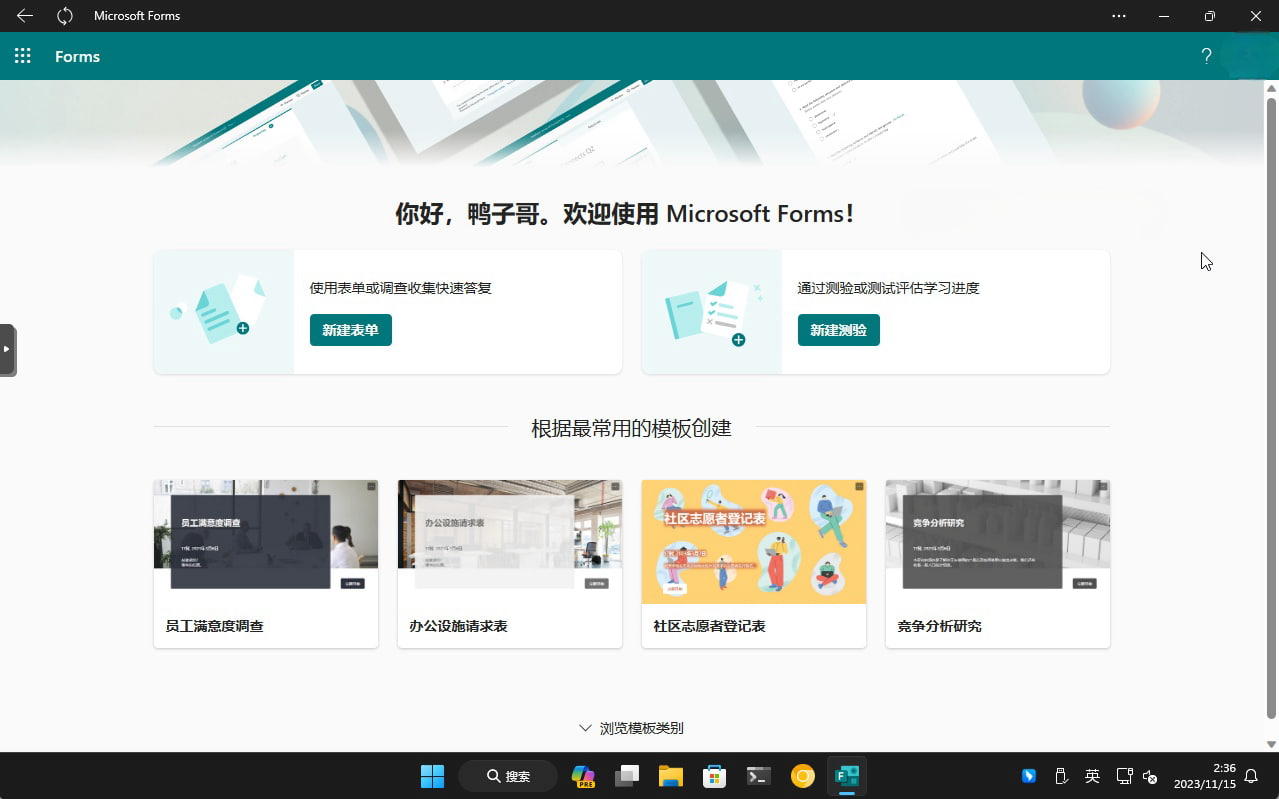The image size is (1279, 799).
Task: Open the See more menu in the title bar
Action: tap(1118, 15)
